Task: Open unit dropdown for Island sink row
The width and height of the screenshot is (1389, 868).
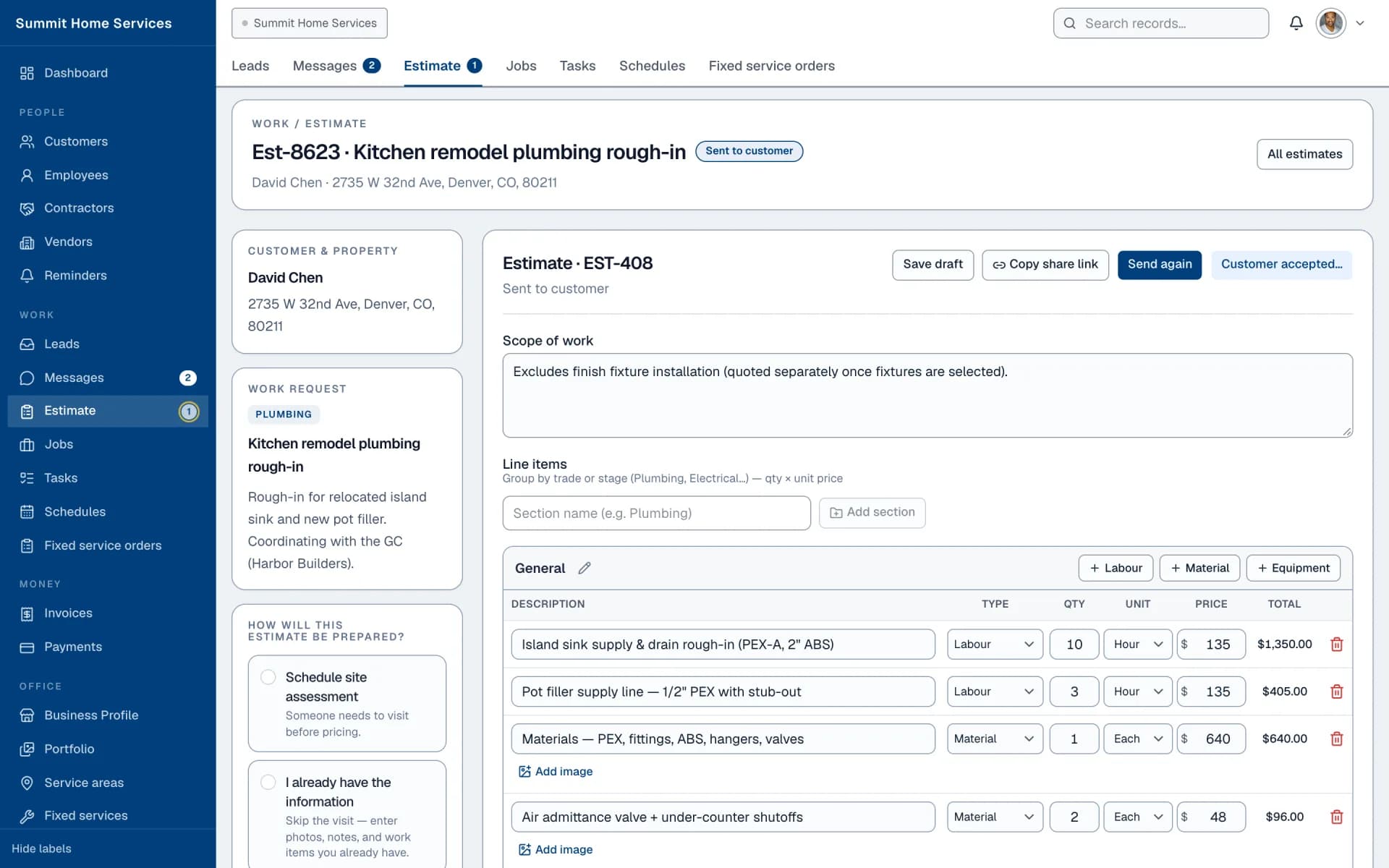Action: pyautogui.click(x=1137, y=644)
